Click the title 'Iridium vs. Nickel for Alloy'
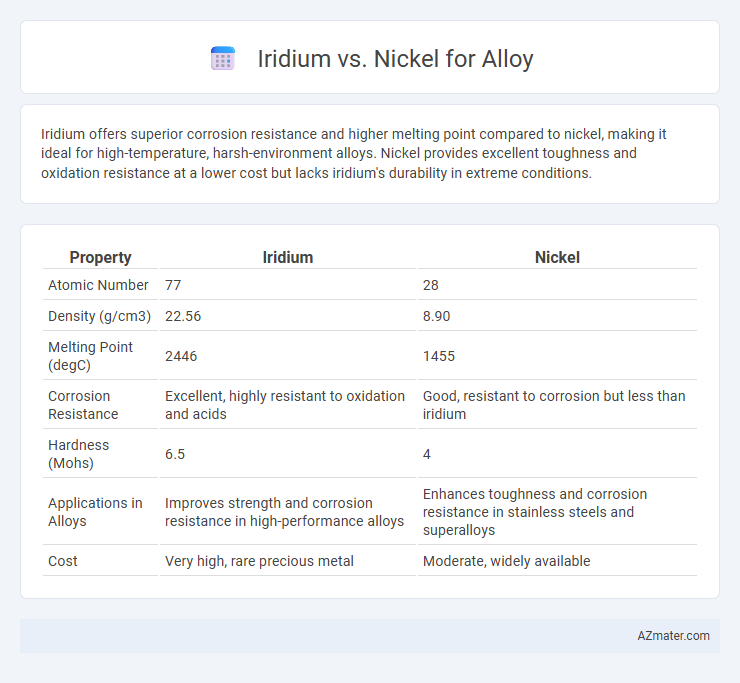The image size is (740, 683). tap(395, 59)
